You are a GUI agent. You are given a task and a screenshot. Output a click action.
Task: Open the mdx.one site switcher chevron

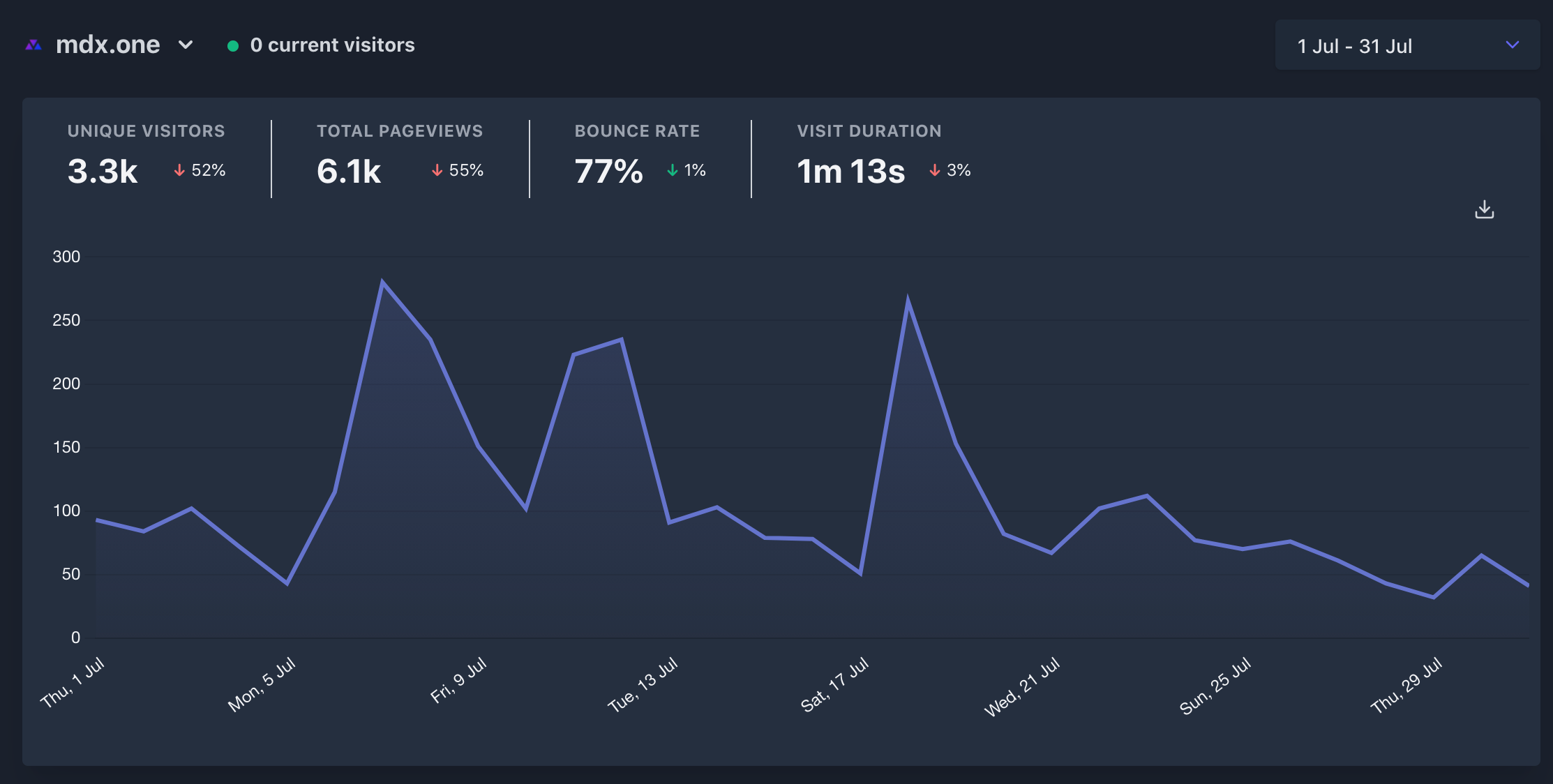186,45
